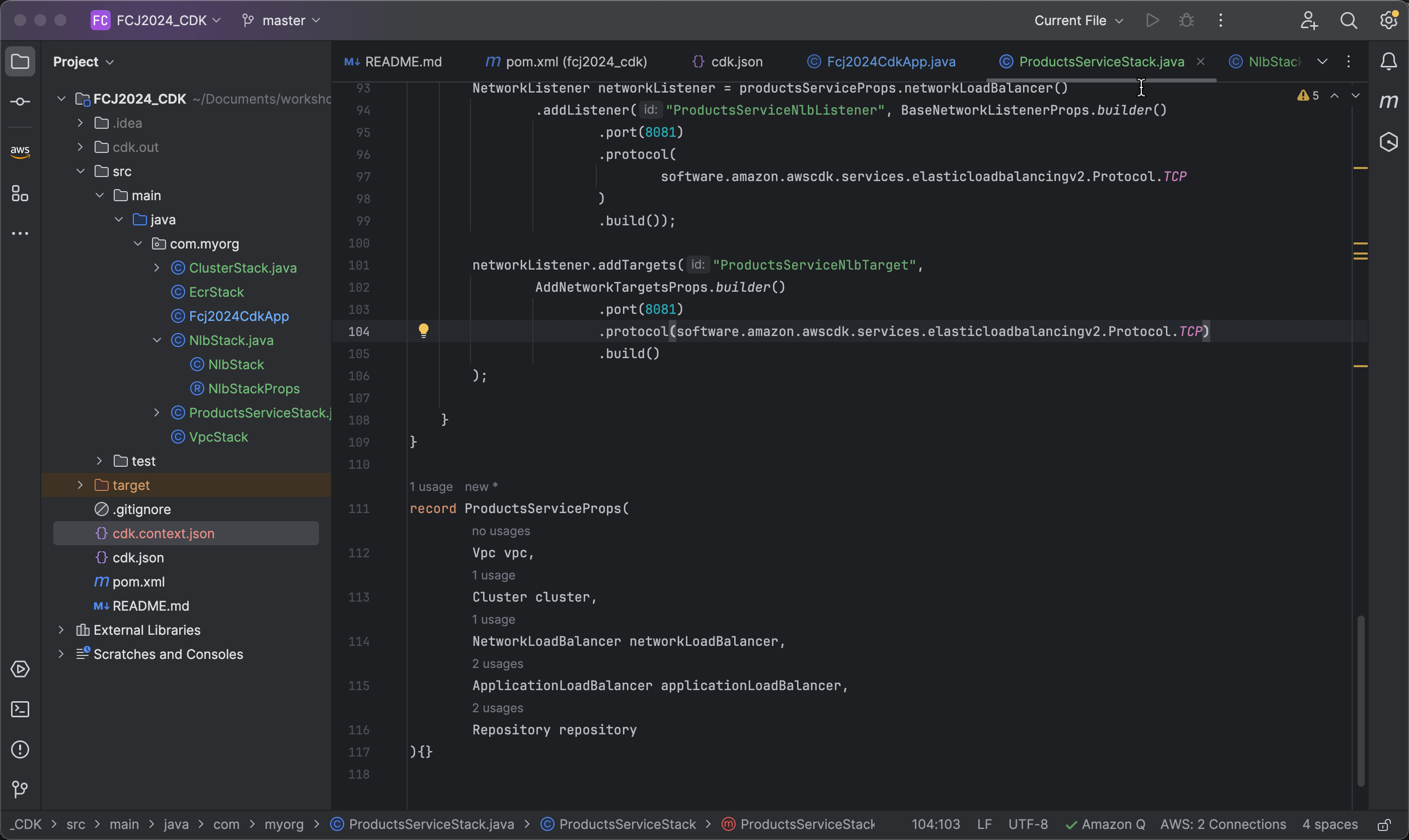Open the Current File run configuration dropdown
This screenshot has height=840, width=1409.
[x=1078, y=21]
